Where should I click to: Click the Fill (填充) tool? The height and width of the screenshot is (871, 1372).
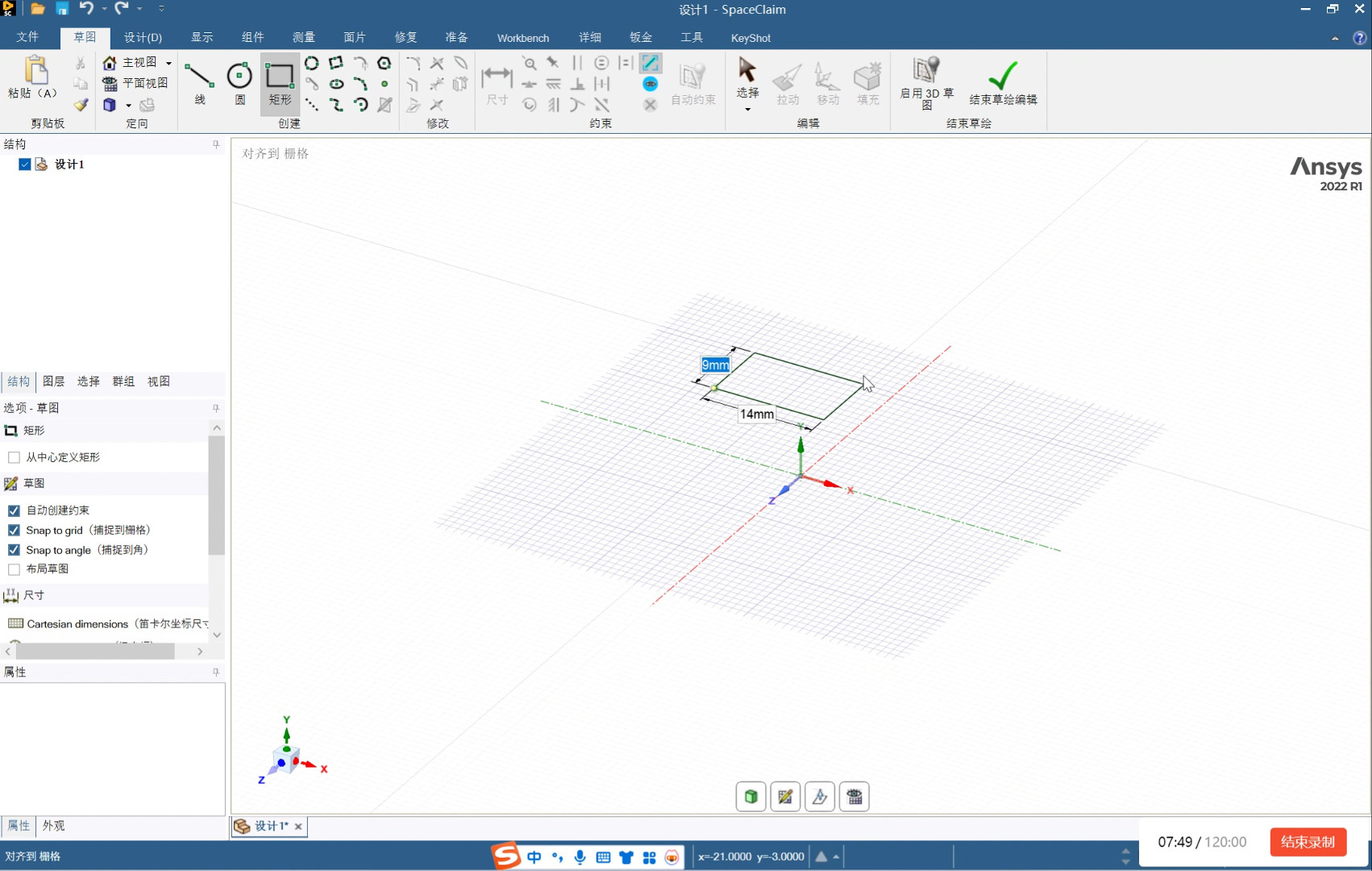pyautogui.click(x=867, y=84)
